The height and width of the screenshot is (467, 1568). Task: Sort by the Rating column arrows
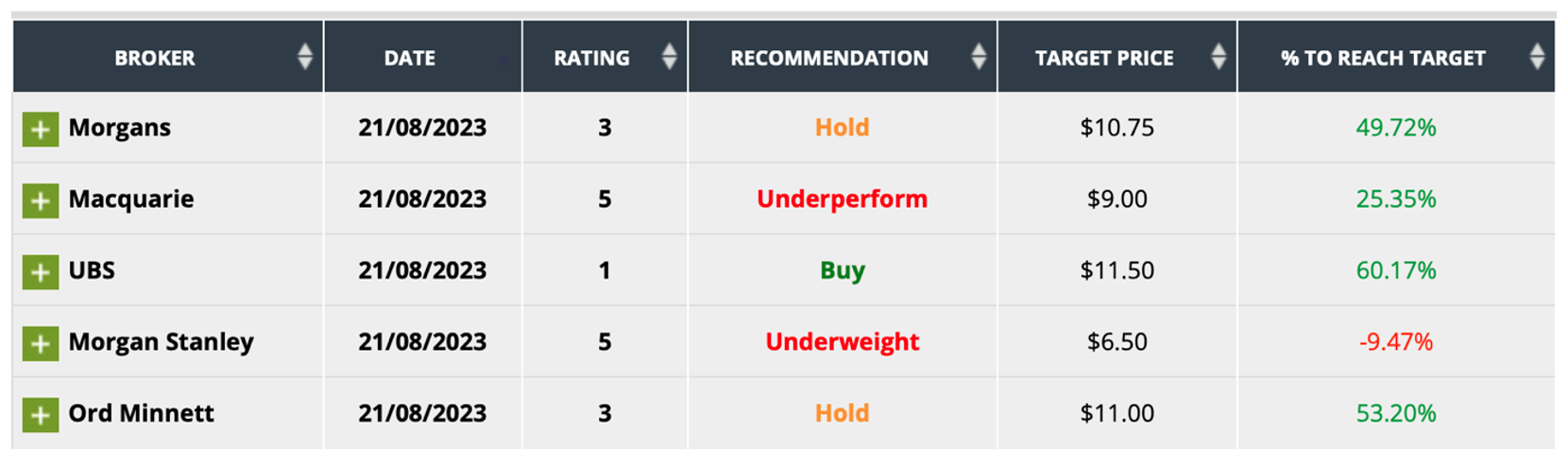[x=669, y=57]
